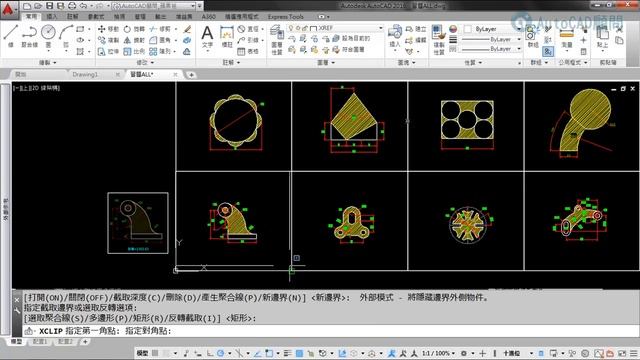Expand the Annotation (註解) panel
The width and height of the screenshot is (640, 360).
point(231,62)
